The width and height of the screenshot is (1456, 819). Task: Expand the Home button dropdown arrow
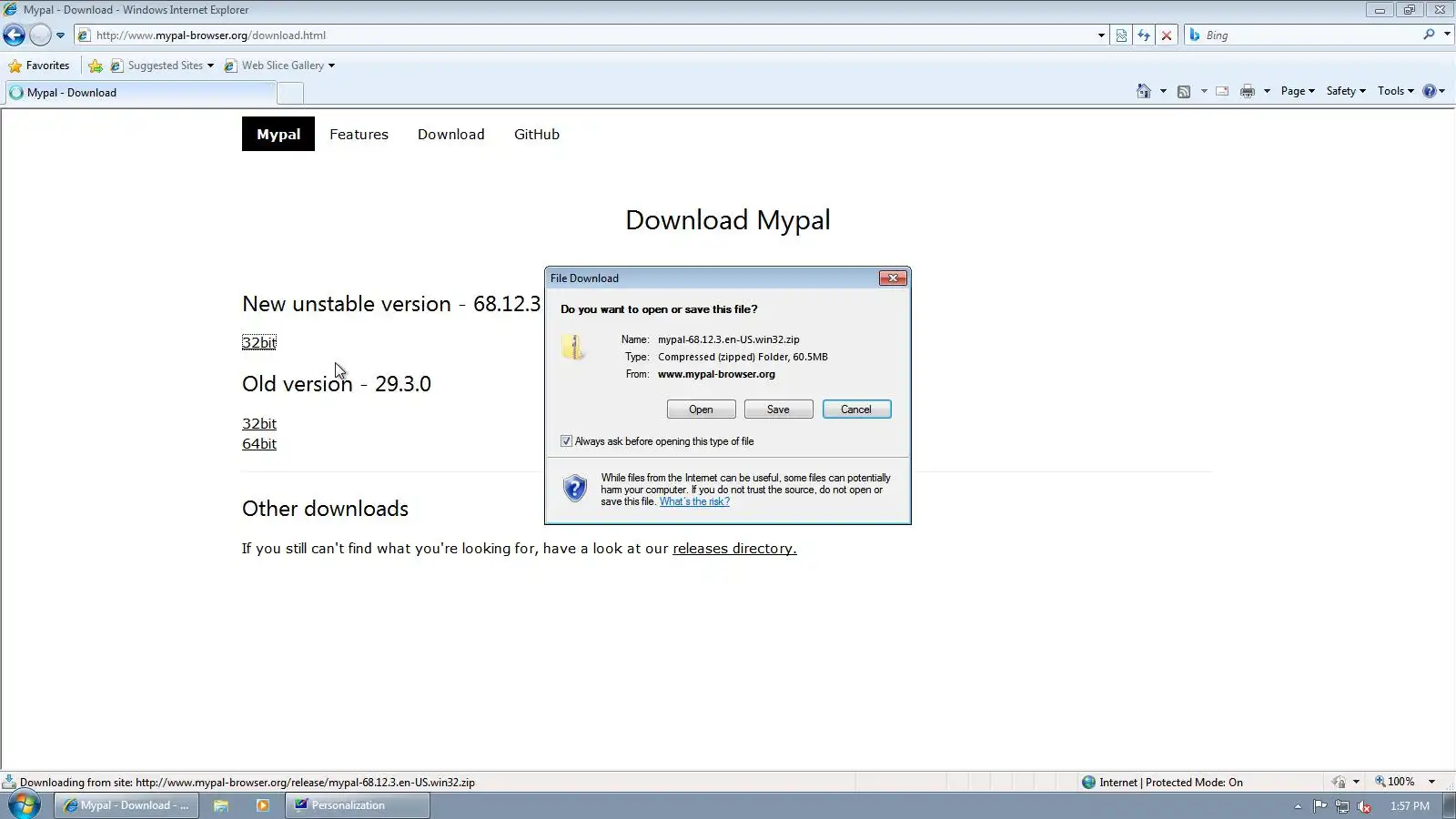(1163, 91)
